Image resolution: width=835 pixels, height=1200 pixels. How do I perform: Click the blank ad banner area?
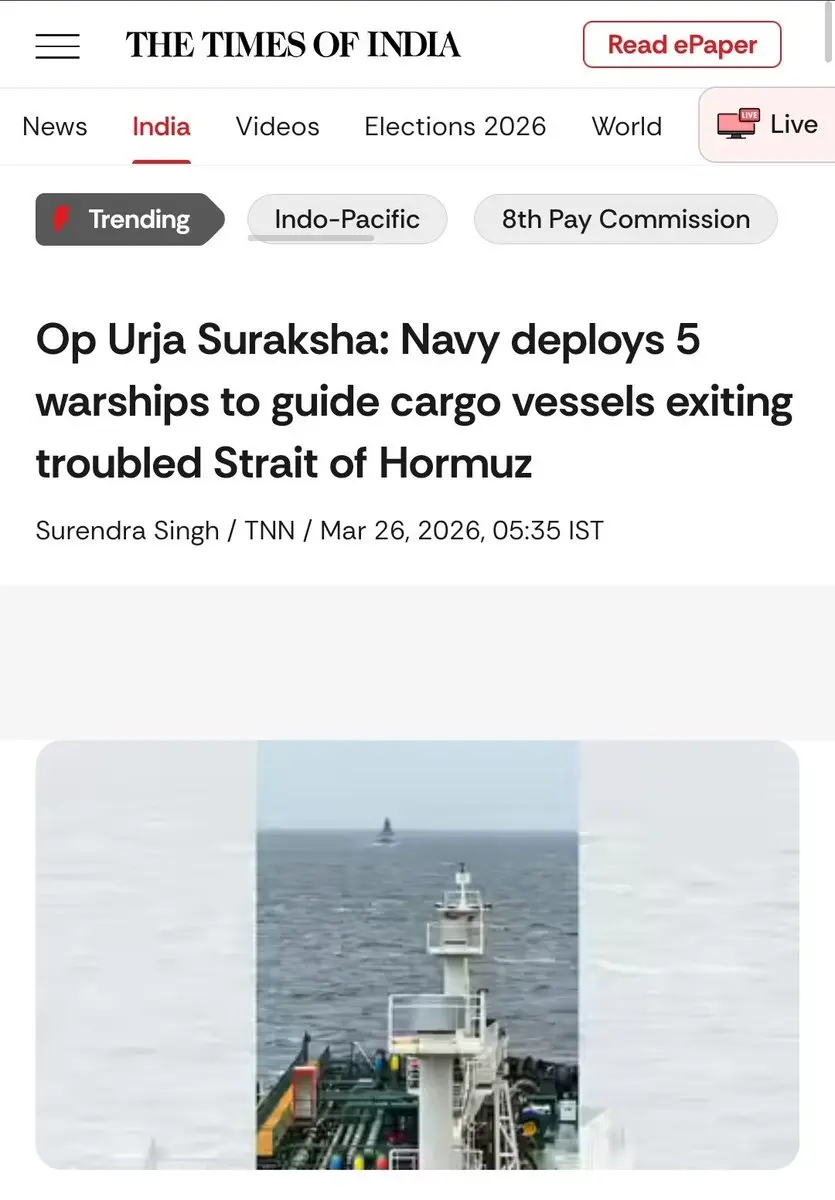tap(417, 662)
